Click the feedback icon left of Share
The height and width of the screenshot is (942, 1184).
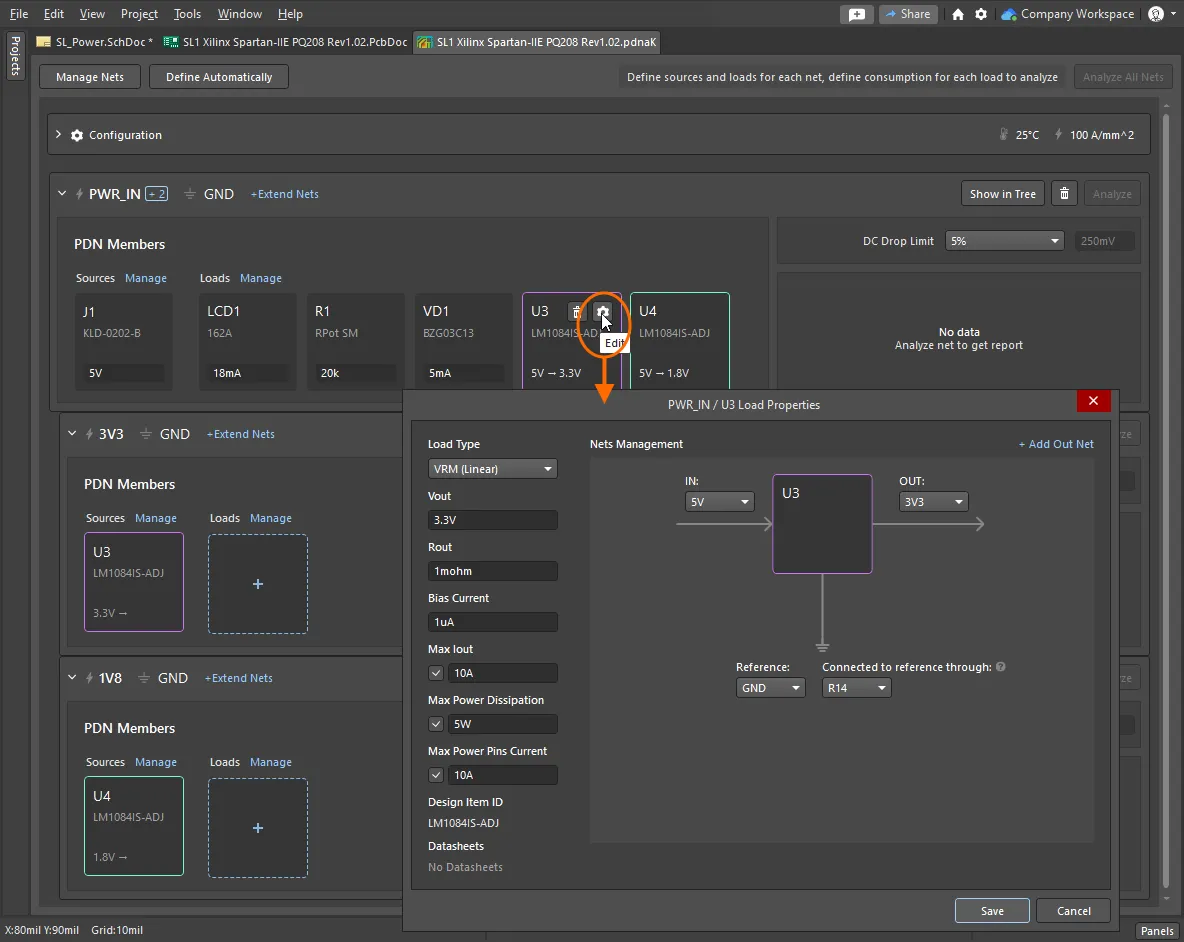point(857,14)
